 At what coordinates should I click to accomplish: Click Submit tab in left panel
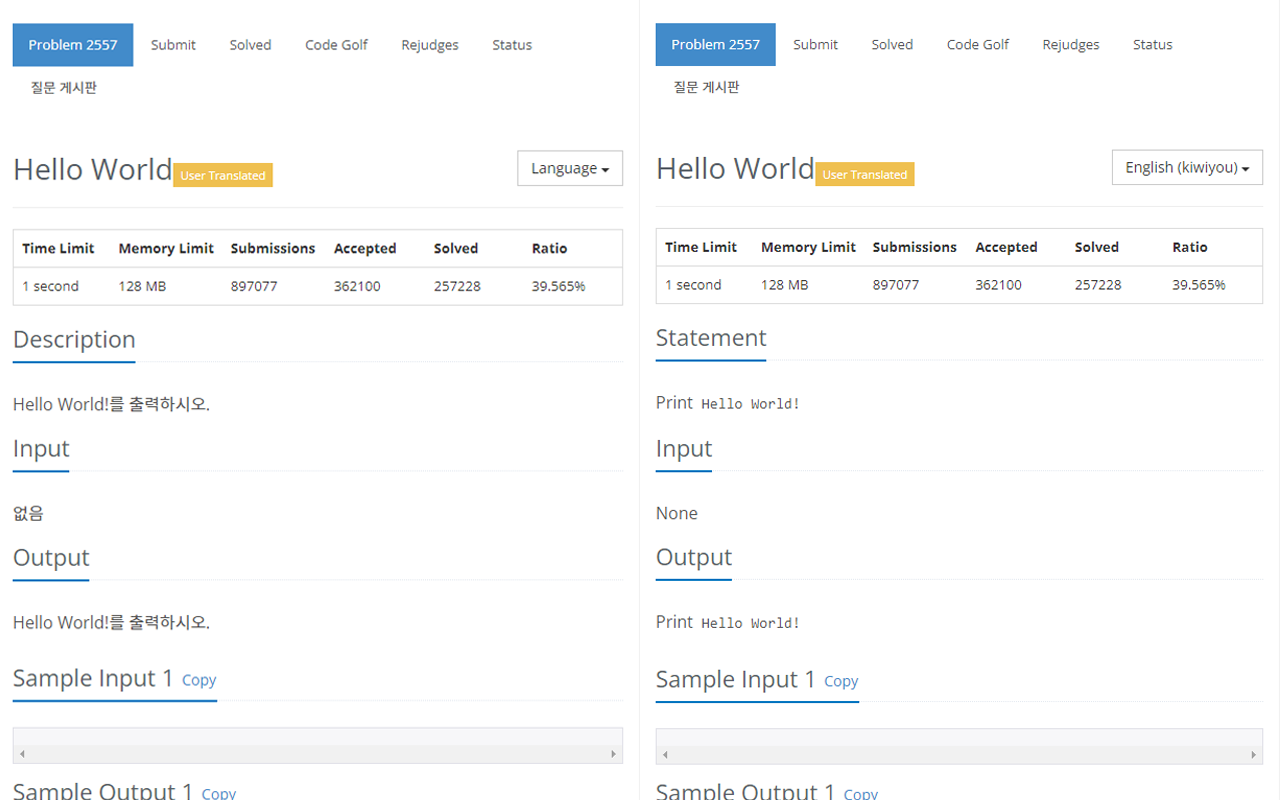click(173, 45)
